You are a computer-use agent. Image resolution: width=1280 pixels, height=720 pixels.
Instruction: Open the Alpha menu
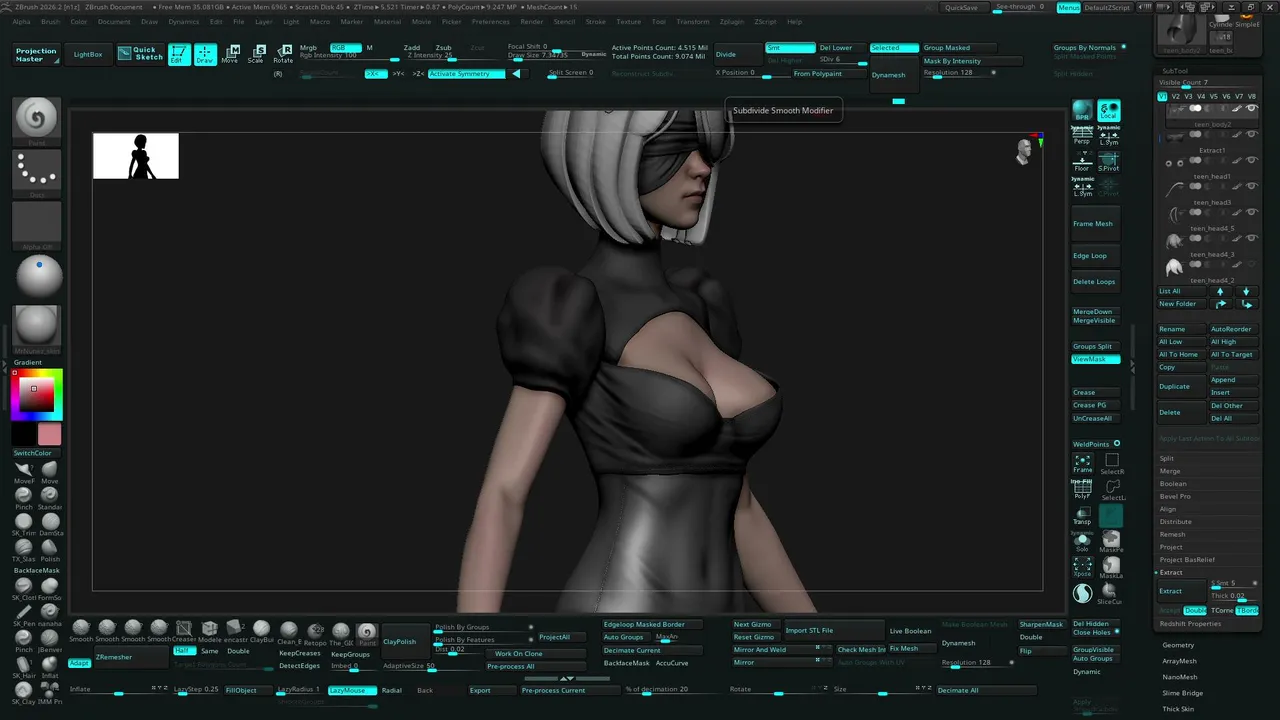pos(21,21)
